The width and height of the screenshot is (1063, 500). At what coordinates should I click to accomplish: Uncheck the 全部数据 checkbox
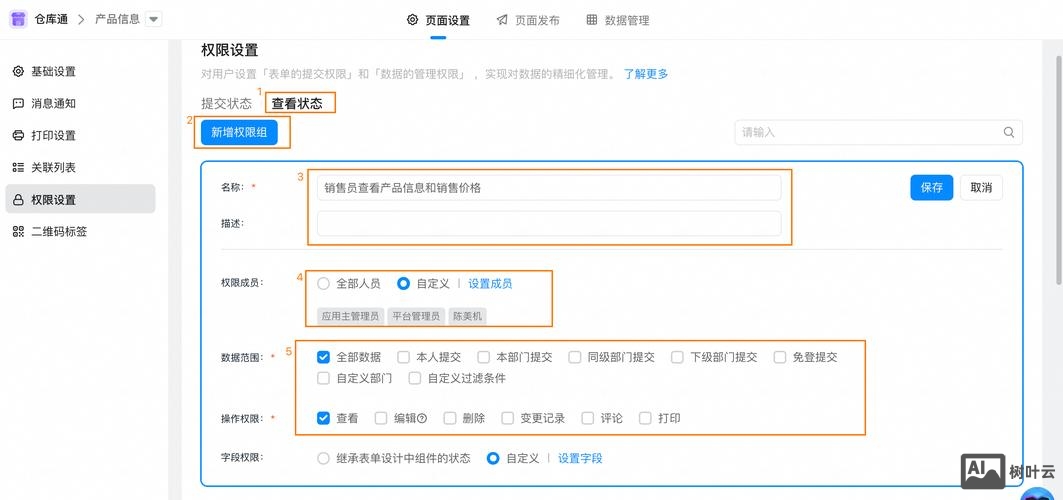tap(323, 357)
